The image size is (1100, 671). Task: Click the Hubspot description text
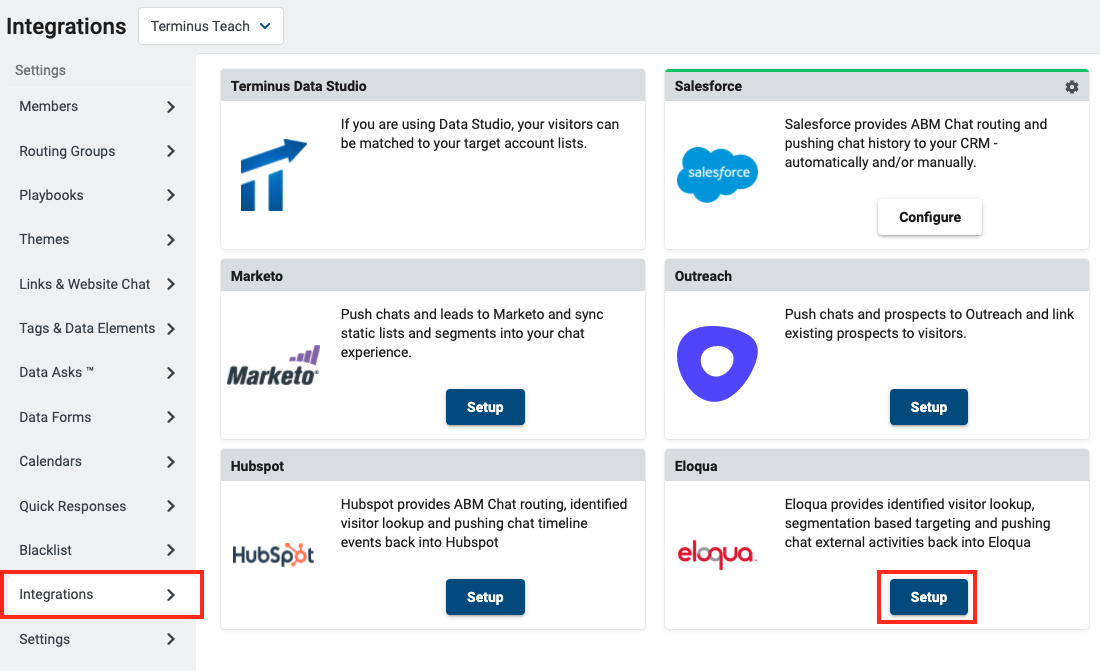(x=484, y=523)
